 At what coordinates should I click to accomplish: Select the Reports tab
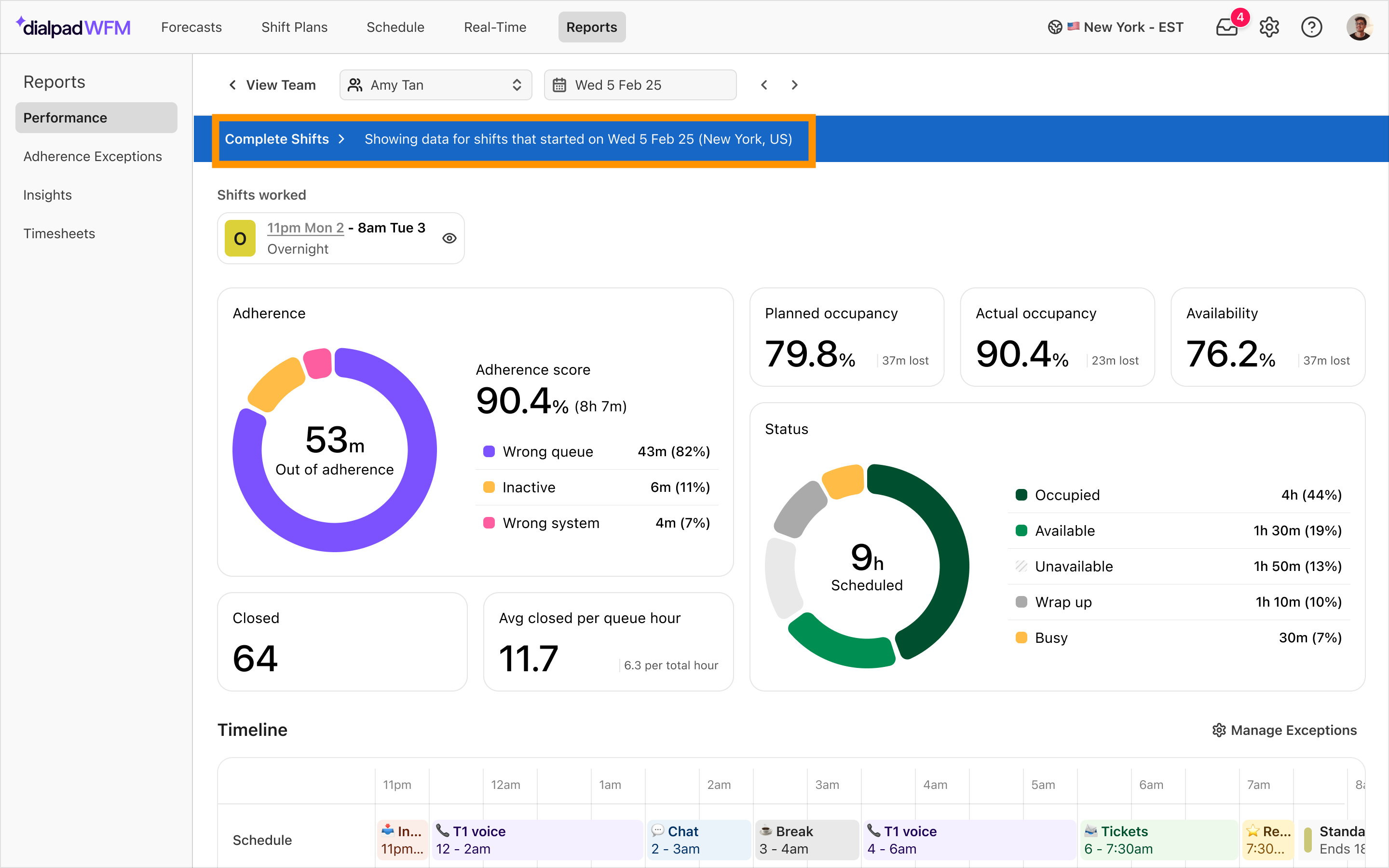click(x=592, y=27)
